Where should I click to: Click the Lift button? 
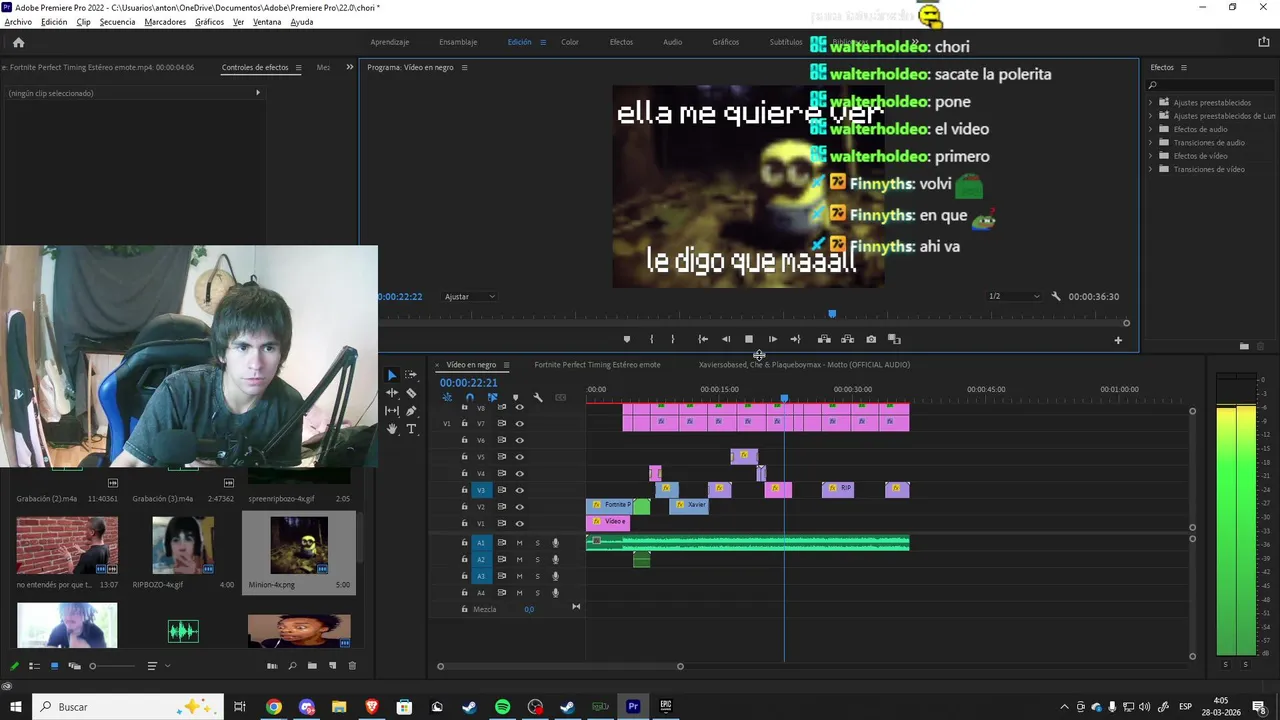point(824,339)
